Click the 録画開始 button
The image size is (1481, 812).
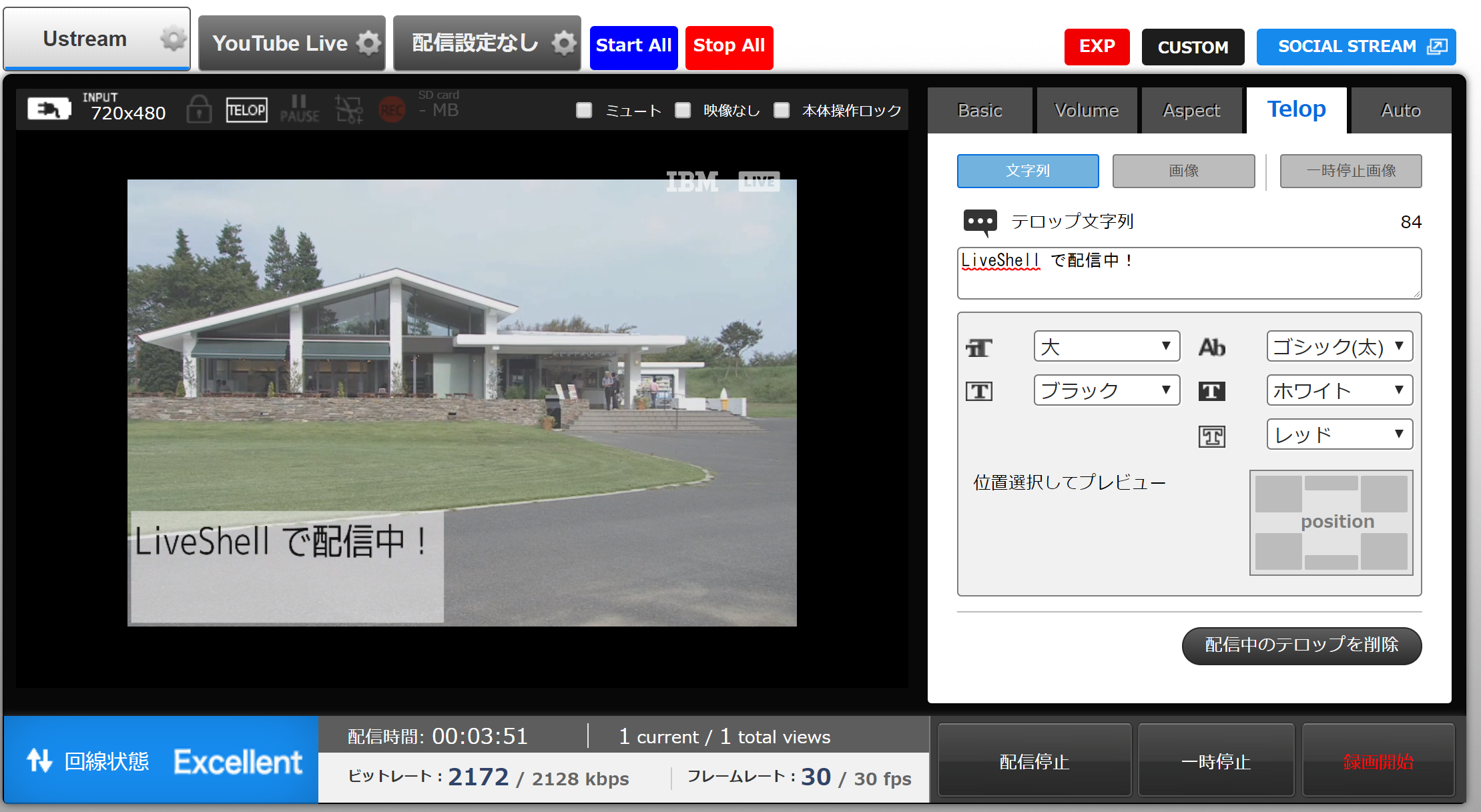tap(1378, 761)
